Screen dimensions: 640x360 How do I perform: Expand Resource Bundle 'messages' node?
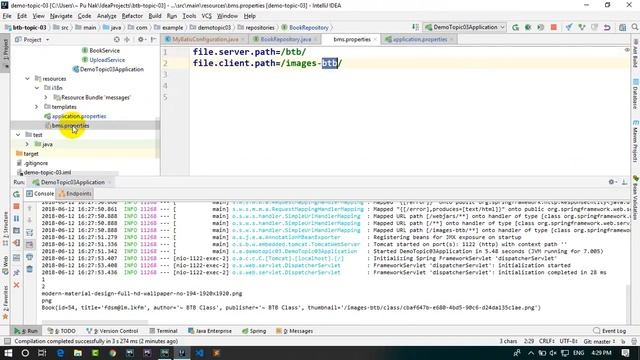(46, 97)
